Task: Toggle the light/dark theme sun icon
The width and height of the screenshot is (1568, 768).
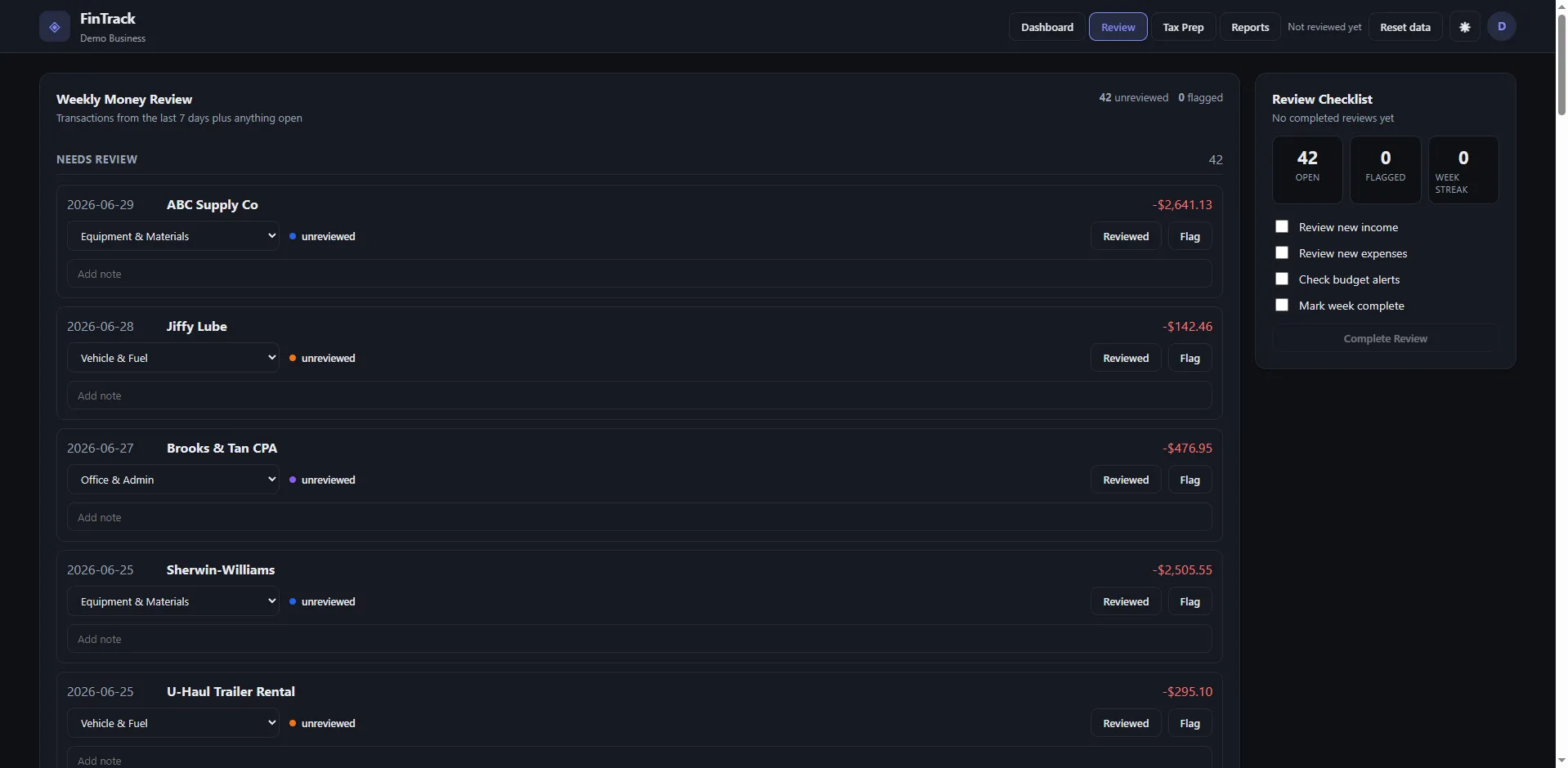Action: tap(1465, 27)
